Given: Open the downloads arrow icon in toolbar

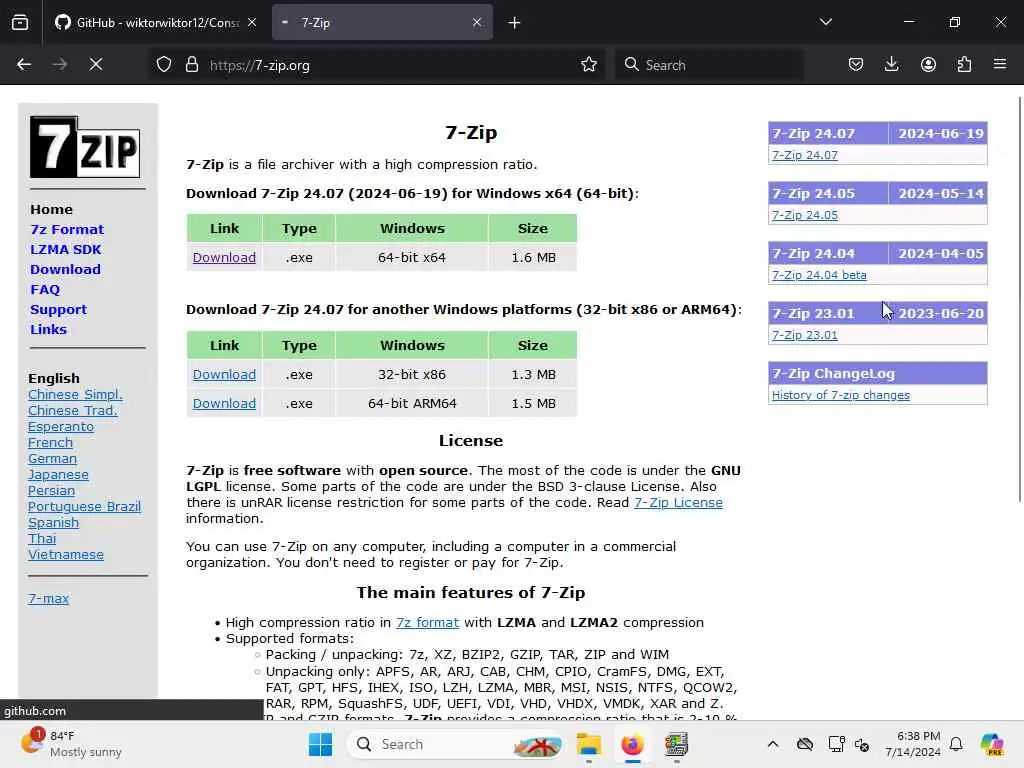Looking at the screenshot, I should click(x=891, y=65).
